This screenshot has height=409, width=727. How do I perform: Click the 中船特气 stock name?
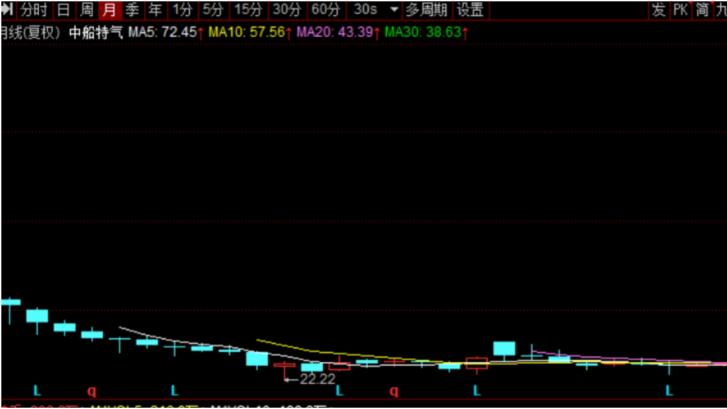pyautogui.click(x=96, y=32)
